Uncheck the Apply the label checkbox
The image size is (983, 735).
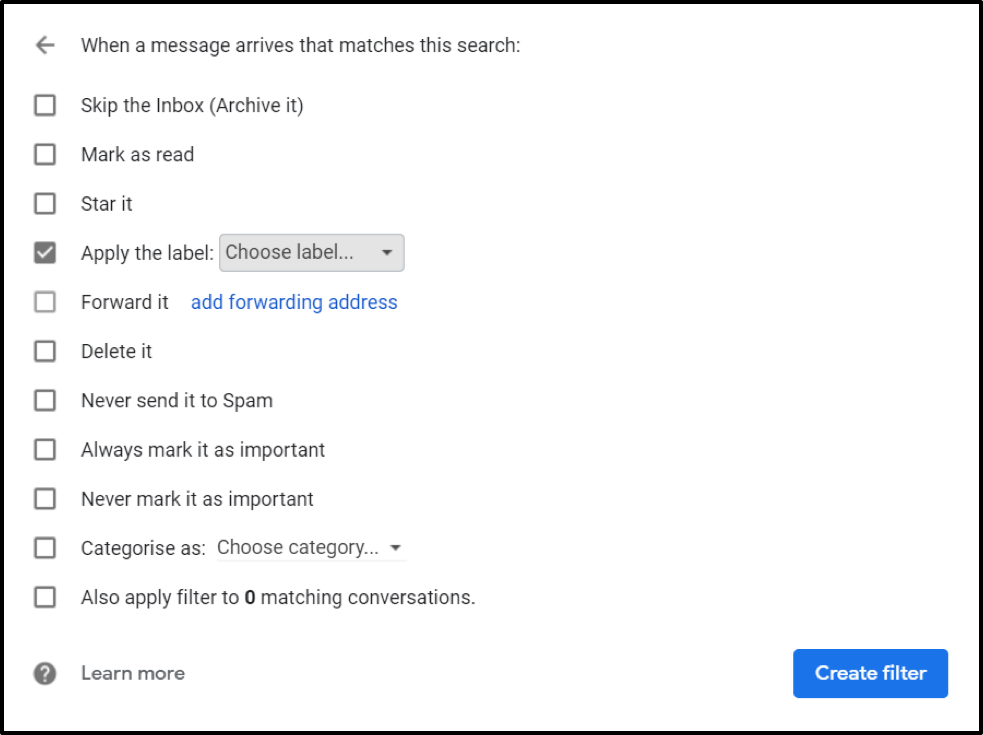point(45,253)
